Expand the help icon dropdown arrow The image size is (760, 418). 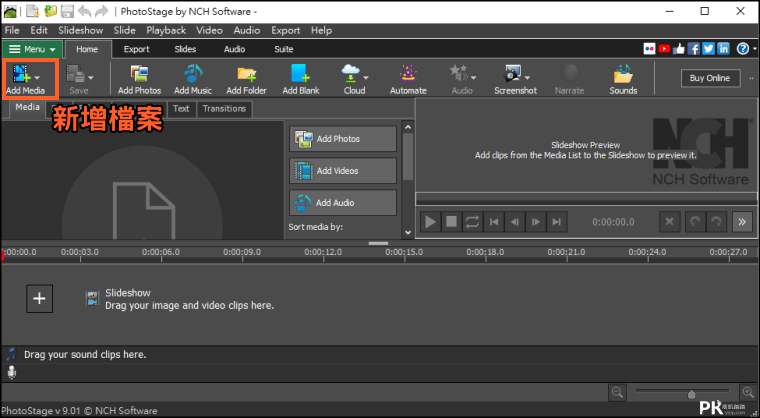[x=754, y=49]
